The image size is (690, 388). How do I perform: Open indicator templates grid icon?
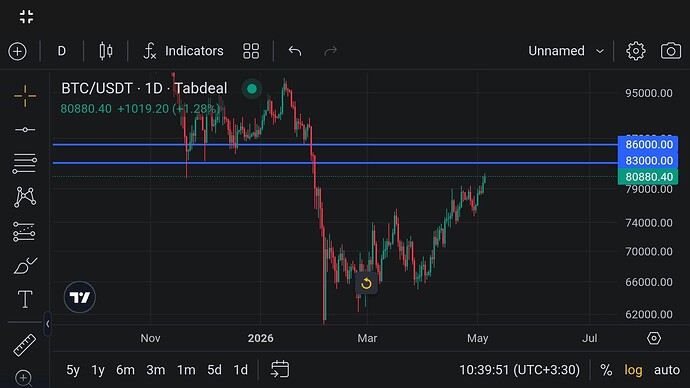click(251, 51)
